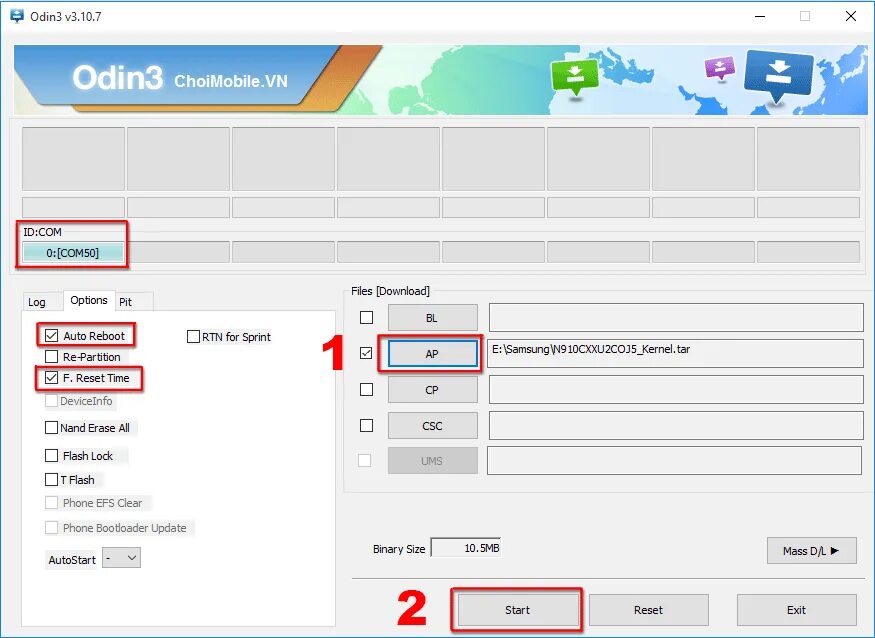Enable Nand Erase All checkbox
The width and height of the screenshot is (875, 638).
click(51, 428)
